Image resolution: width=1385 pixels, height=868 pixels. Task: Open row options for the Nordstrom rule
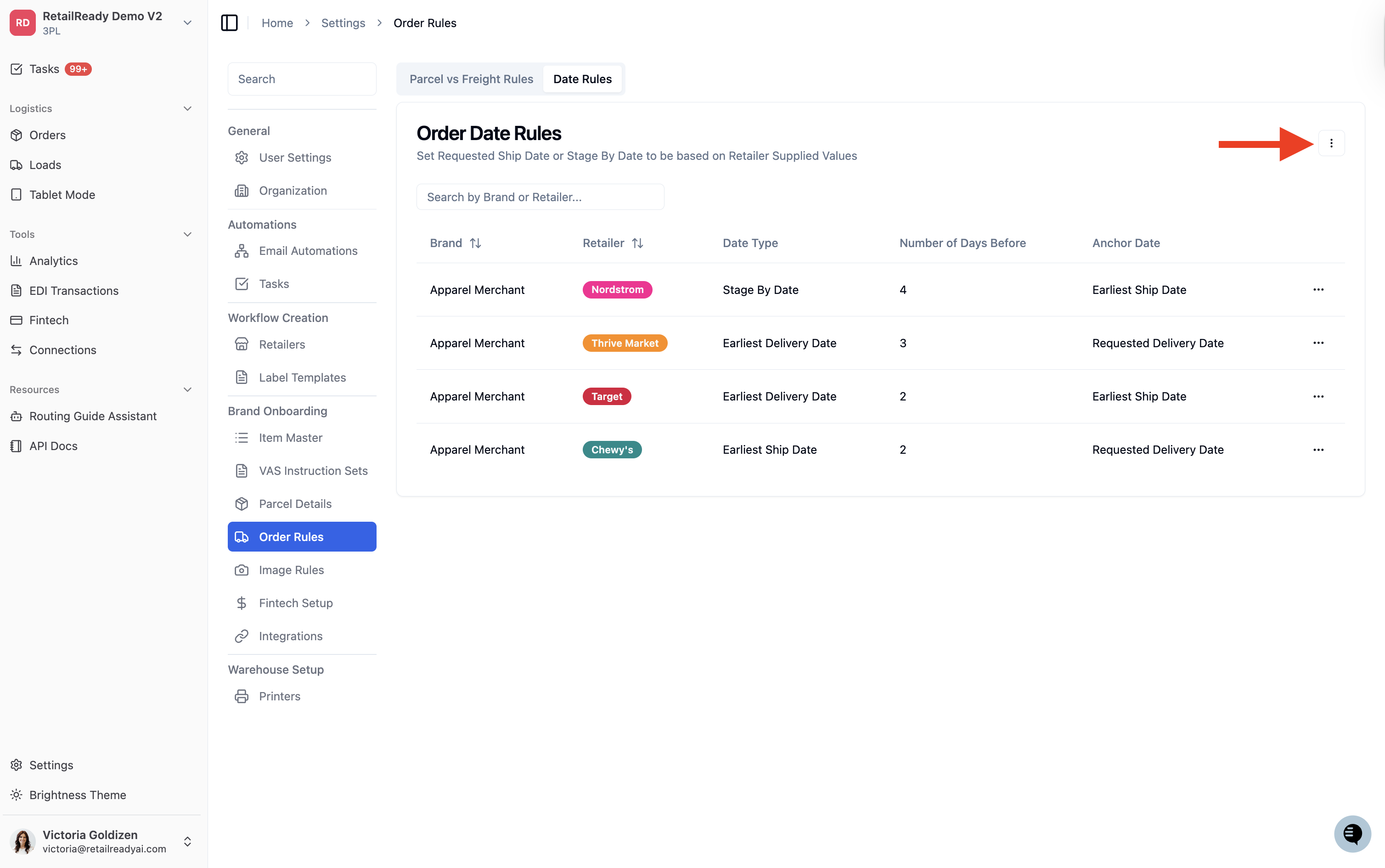coord(1318,289)
